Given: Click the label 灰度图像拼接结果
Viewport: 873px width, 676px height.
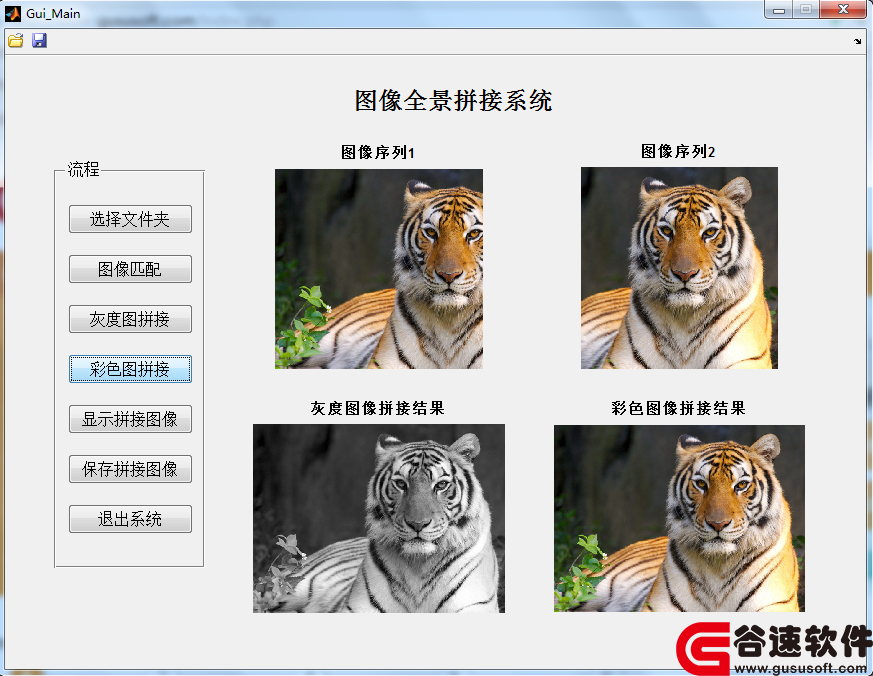Looking at the screenshot, I should pyautogui.click(x=377, y=408).
